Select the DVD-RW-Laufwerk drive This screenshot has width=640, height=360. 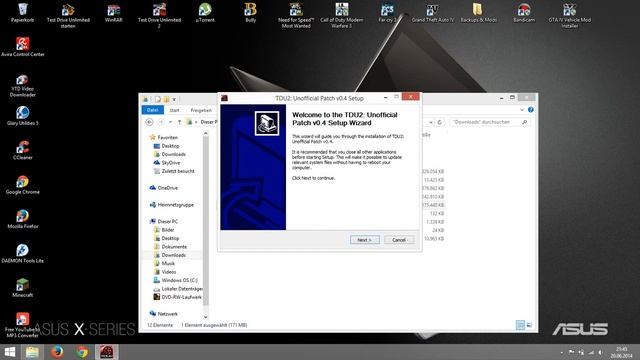(178, 297)
